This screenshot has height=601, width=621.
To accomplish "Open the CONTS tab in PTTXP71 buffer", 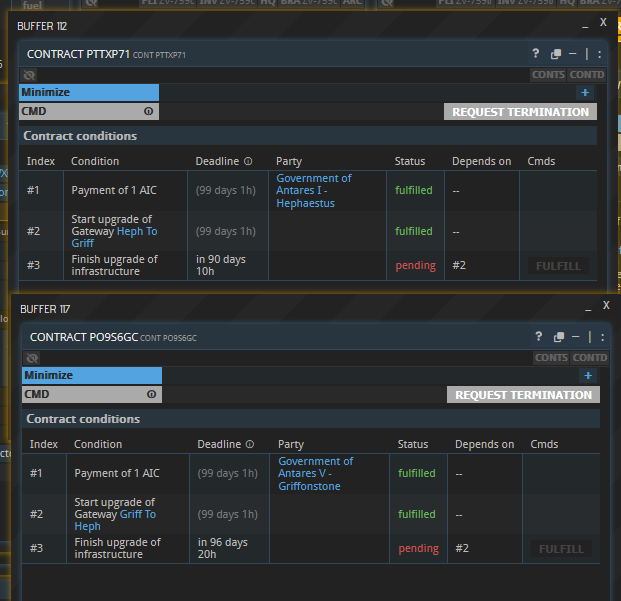I will point(548,75).
